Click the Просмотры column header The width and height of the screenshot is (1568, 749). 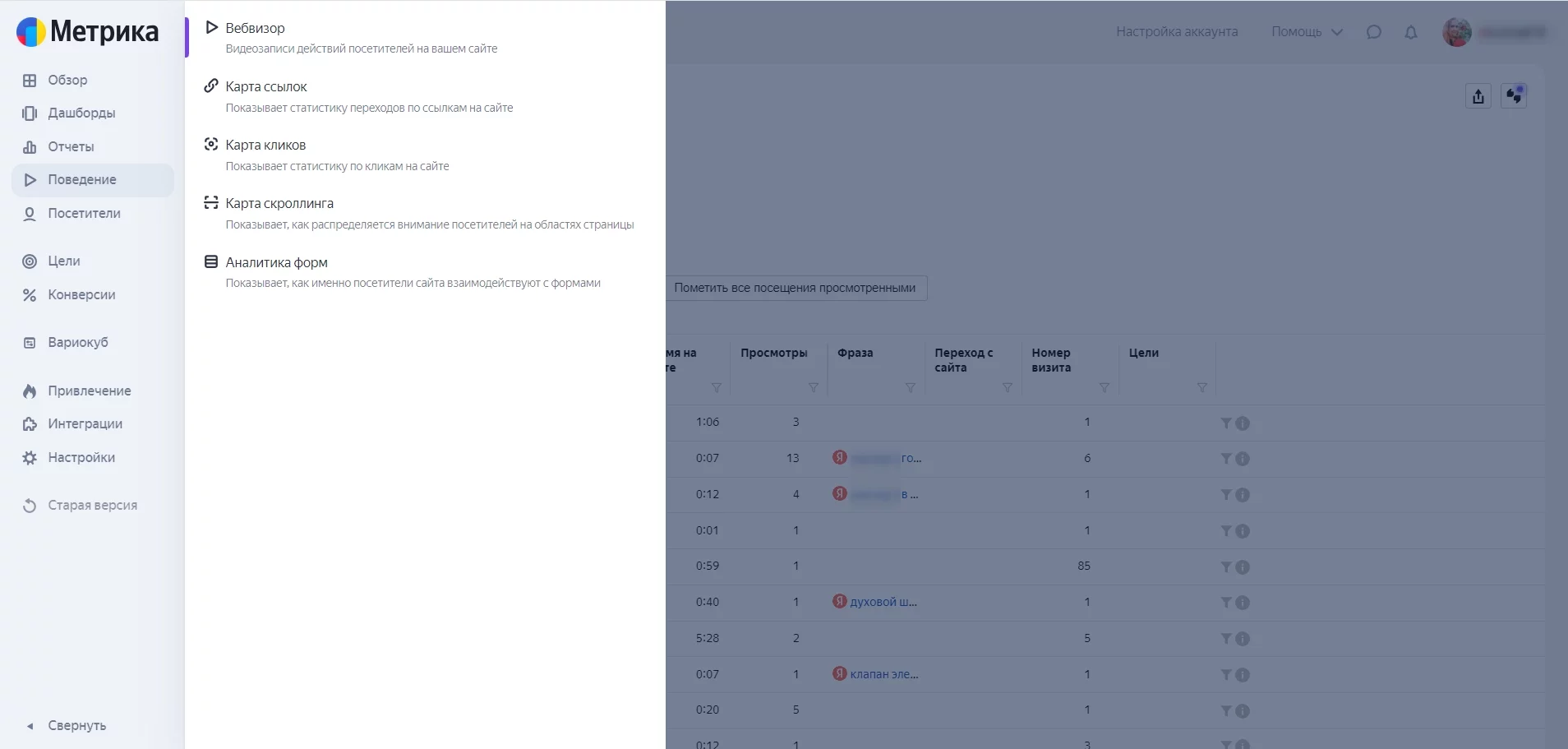(774, 353)
